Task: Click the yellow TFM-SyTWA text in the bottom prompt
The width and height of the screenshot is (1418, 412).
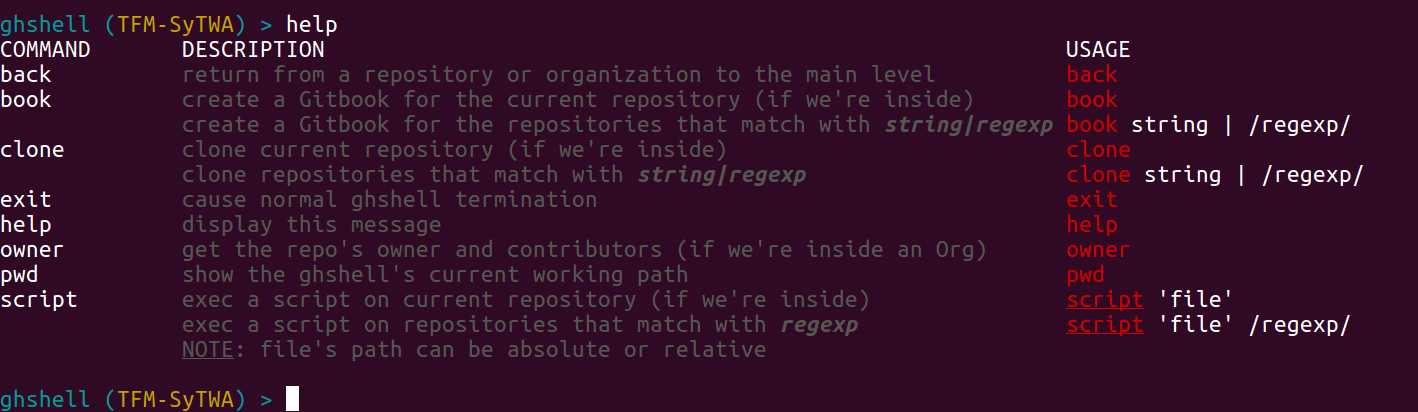Action: (175, 399)
